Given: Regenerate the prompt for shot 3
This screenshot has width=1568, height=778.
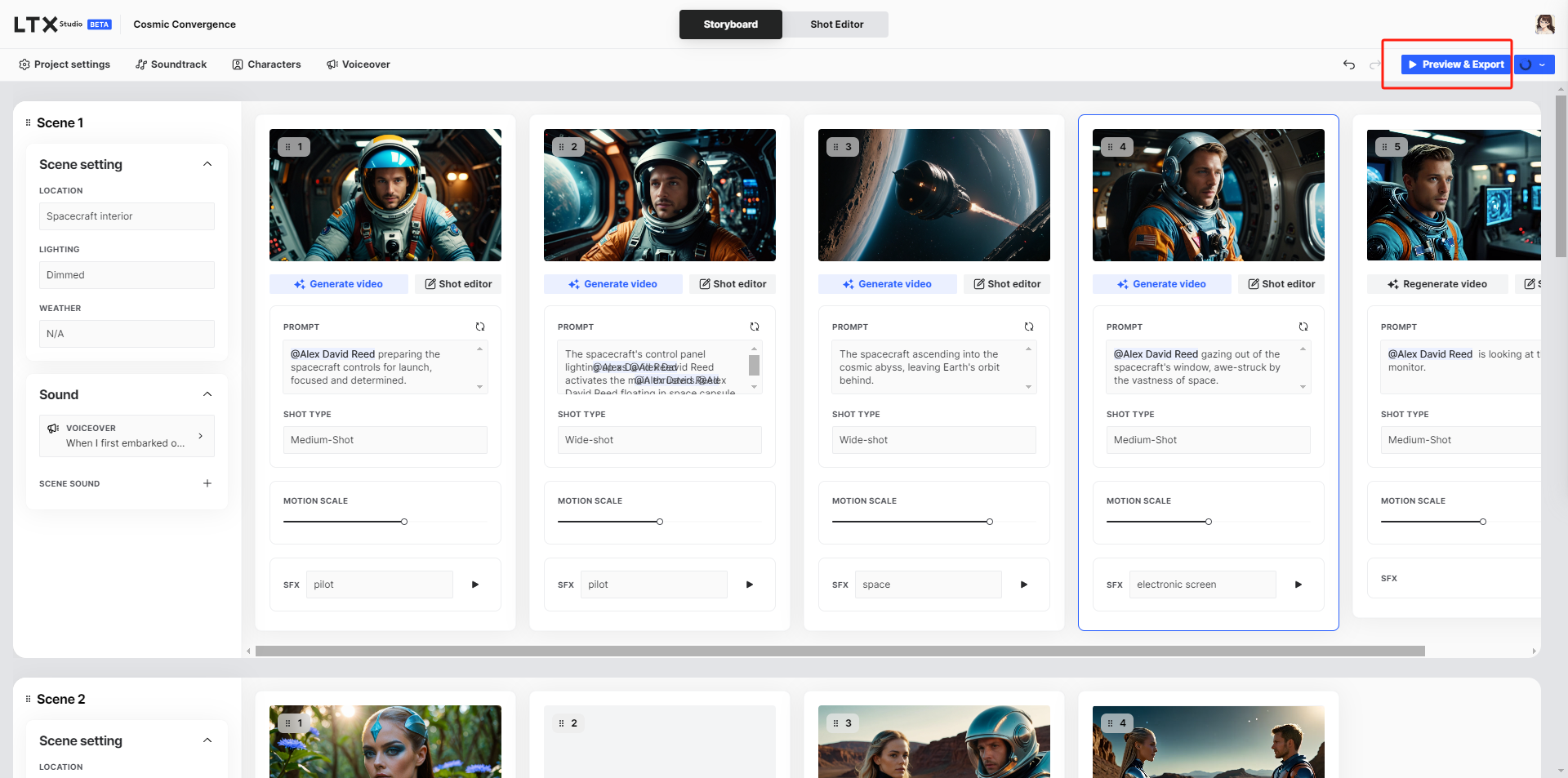Looking at the screenshot, I should click(x=1029, y=327).
